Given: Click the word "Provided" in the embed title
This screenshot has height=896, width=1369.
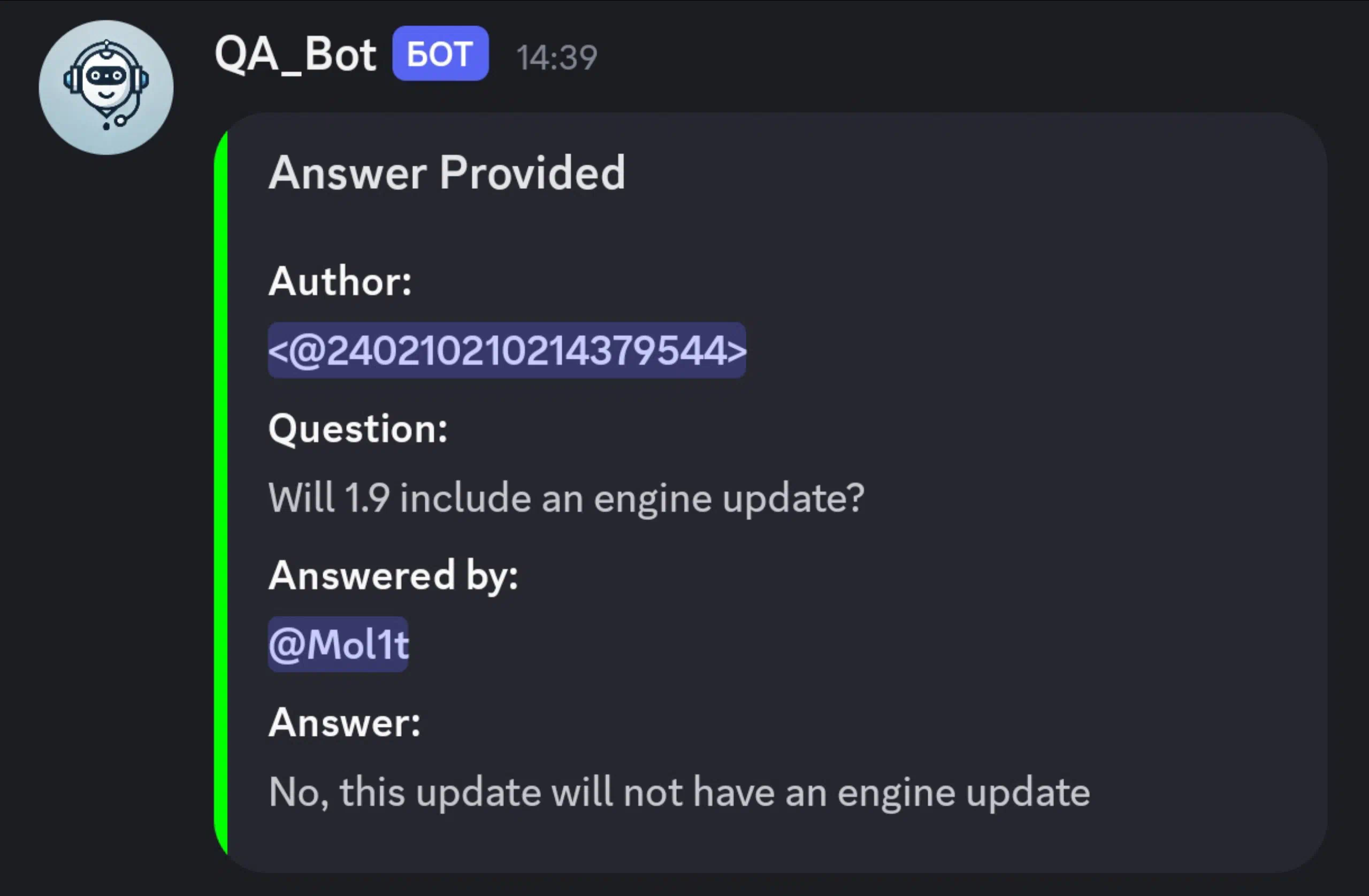Looking at the screenshot, I should (532, 173).
